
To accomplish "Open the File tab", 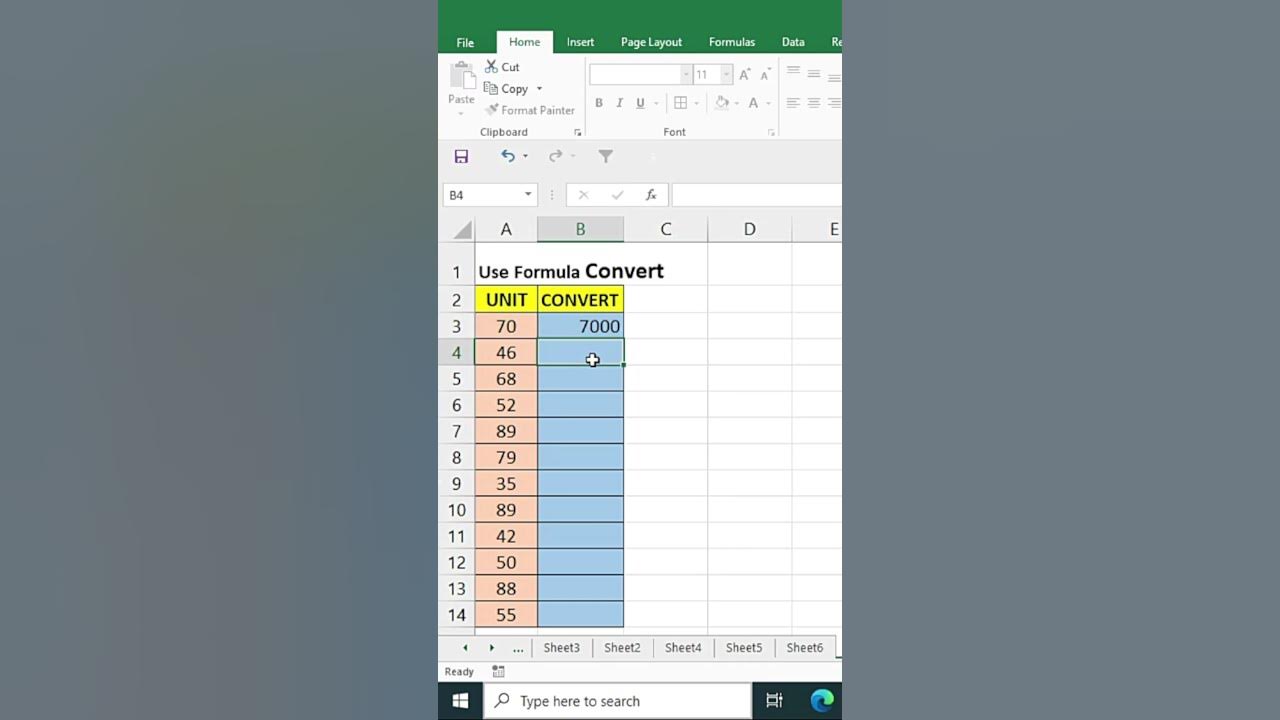I will [x=466, y=42].
